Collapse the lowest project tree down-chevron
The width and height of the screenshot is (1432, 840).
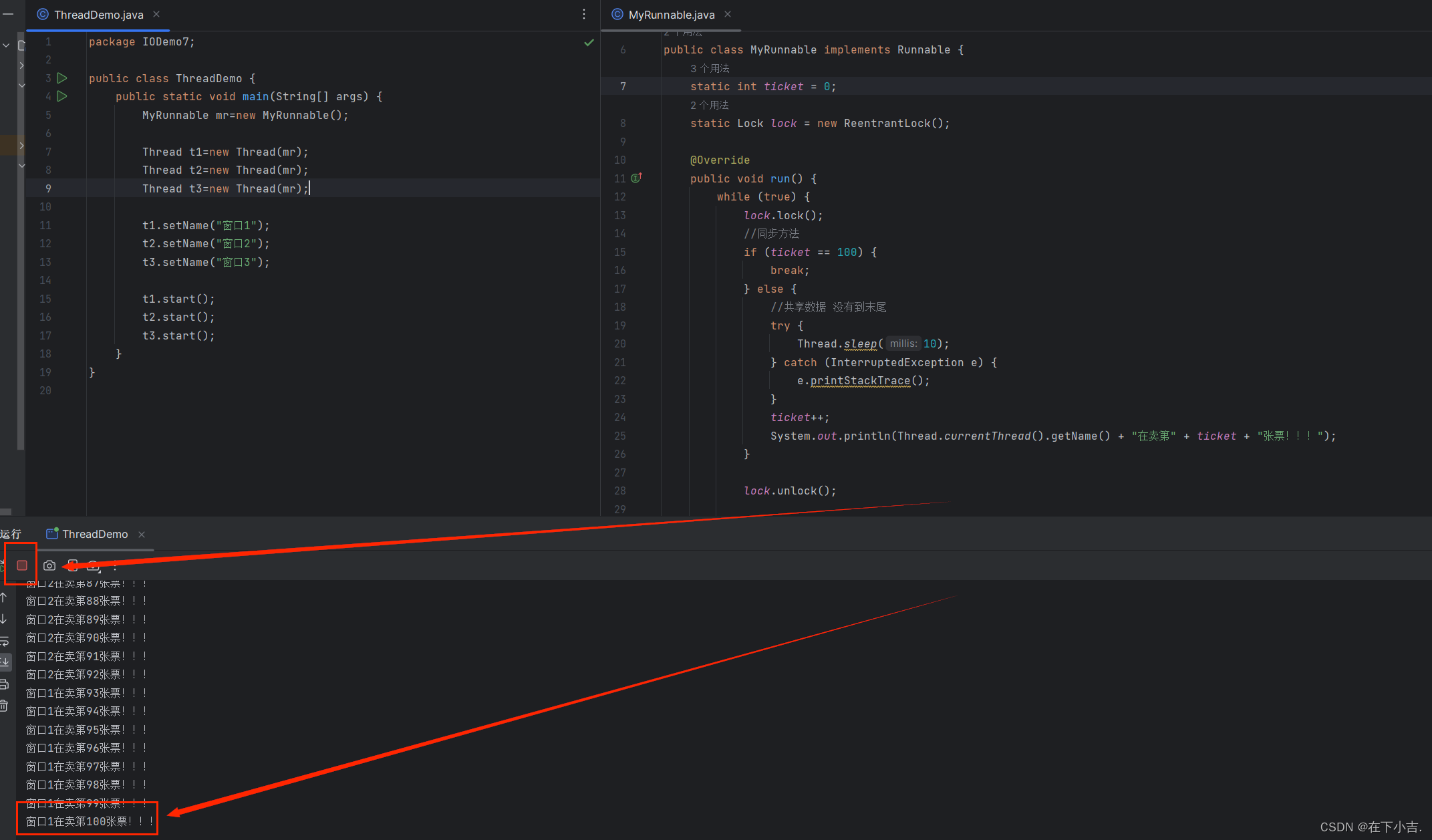(x=21, y=165)
